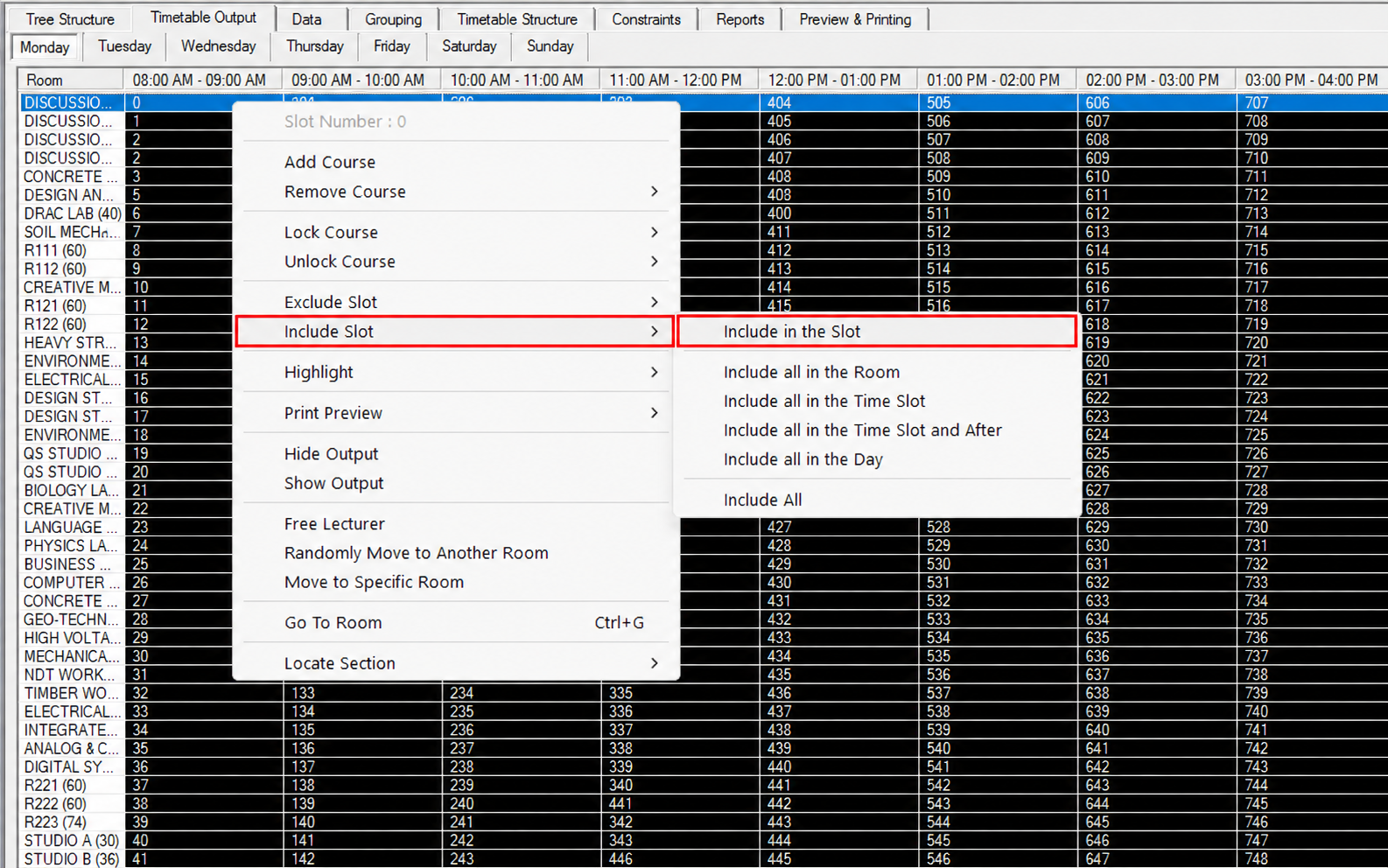This screenshot has height=868, width=1388.
Task: Choose Include all in the Time Slot and After
Action: [877, 430]
